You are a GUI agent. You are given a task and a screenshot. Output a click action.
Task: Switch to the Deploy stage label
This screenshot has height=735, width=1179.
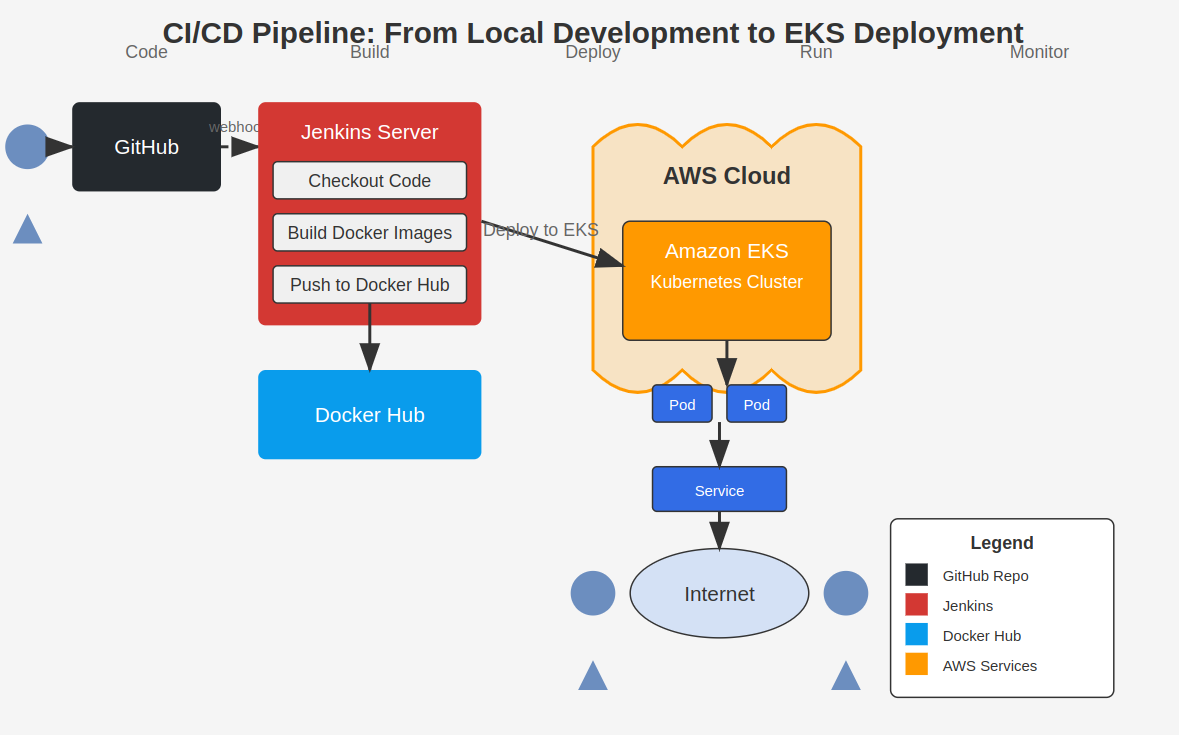592,51
